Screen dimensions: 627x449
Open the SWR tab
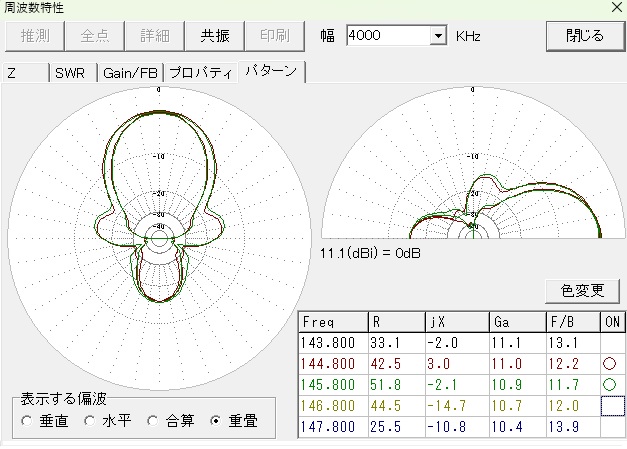(x=70, y=73)
